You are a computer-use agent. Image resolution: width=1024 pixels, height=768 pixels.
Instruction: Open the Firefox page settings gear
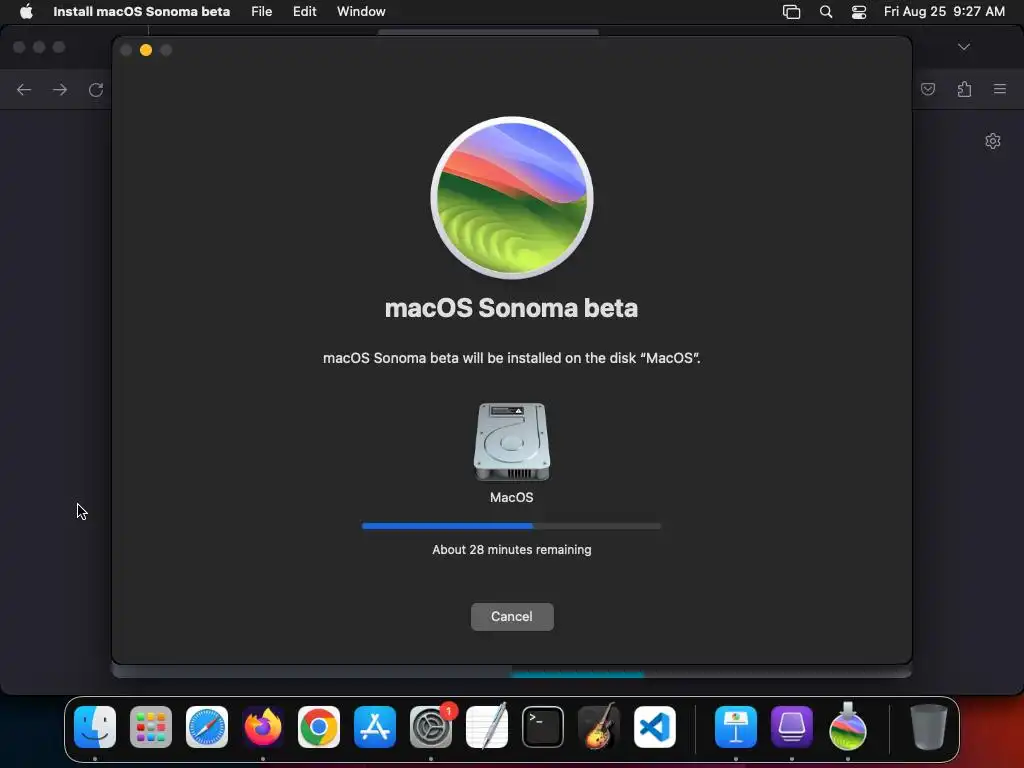click(993, 141)
